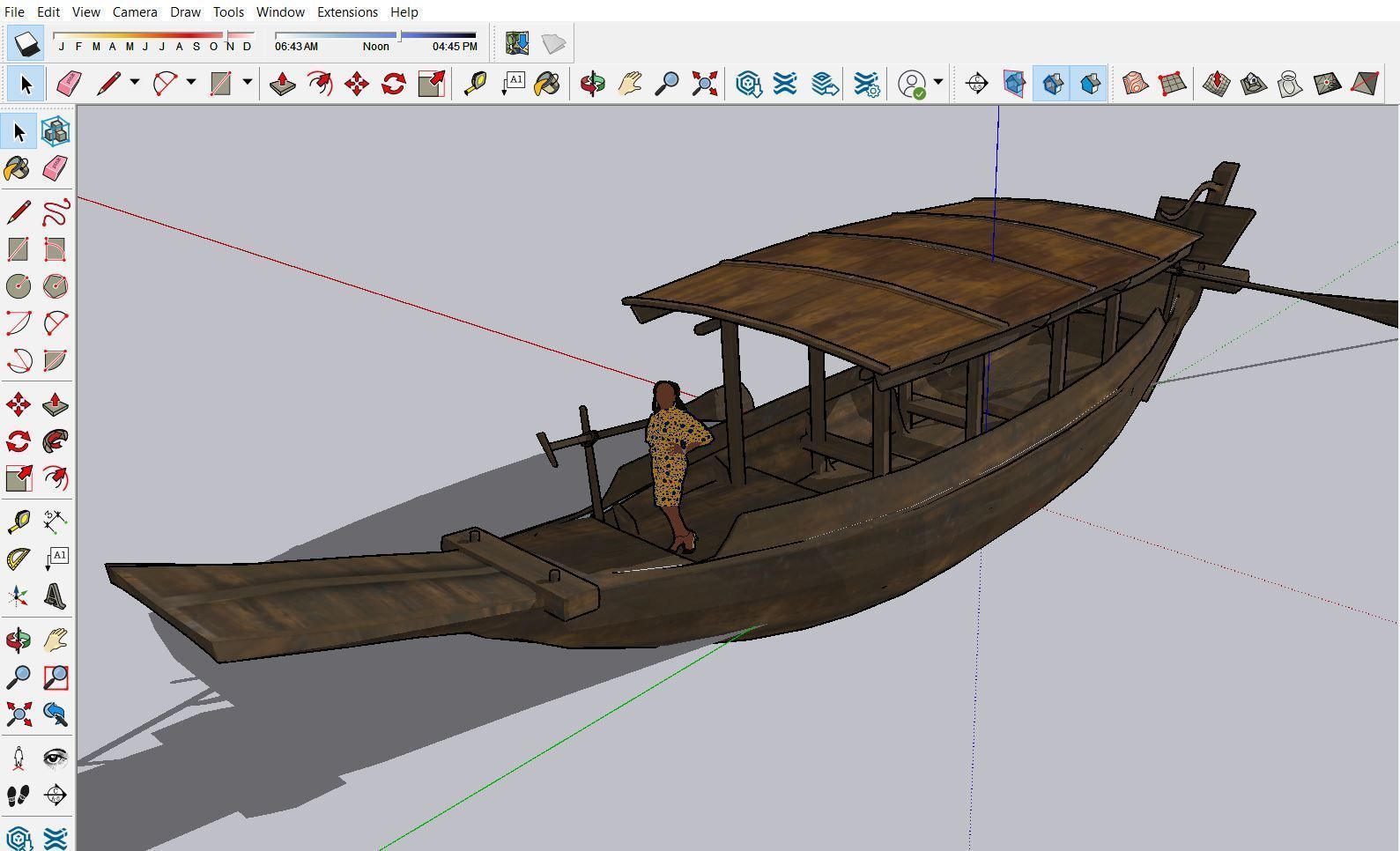The width and height of the screenshot is (1400, 851).
Task: Select the Position Camera tool
Action: [19, 758]
